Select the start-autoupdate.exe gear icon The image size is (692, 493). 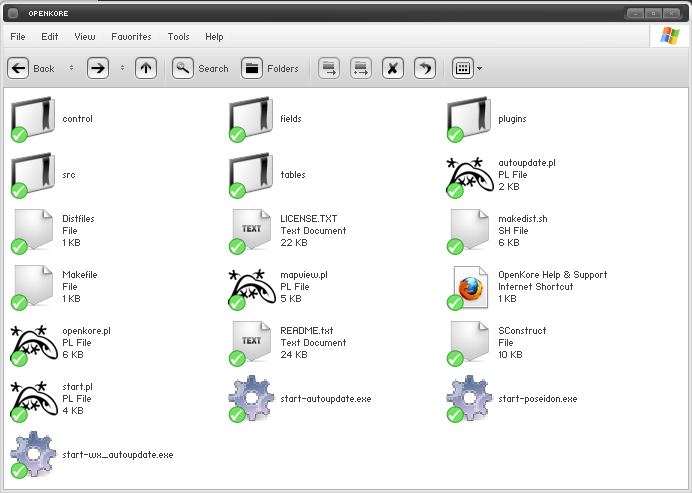tap(251, 399)
